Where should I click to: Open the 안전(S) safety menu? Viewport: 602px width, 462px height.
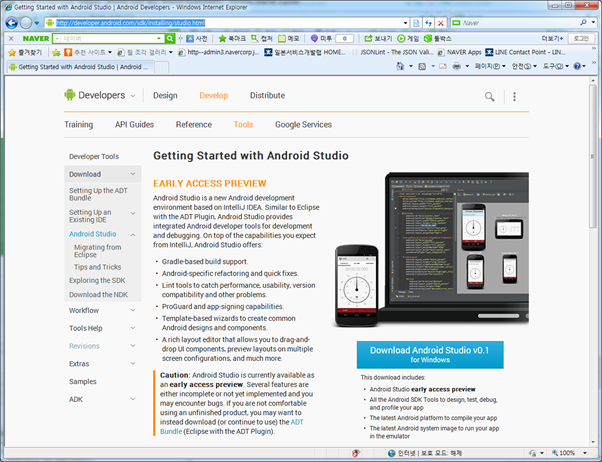coord(524,66)
